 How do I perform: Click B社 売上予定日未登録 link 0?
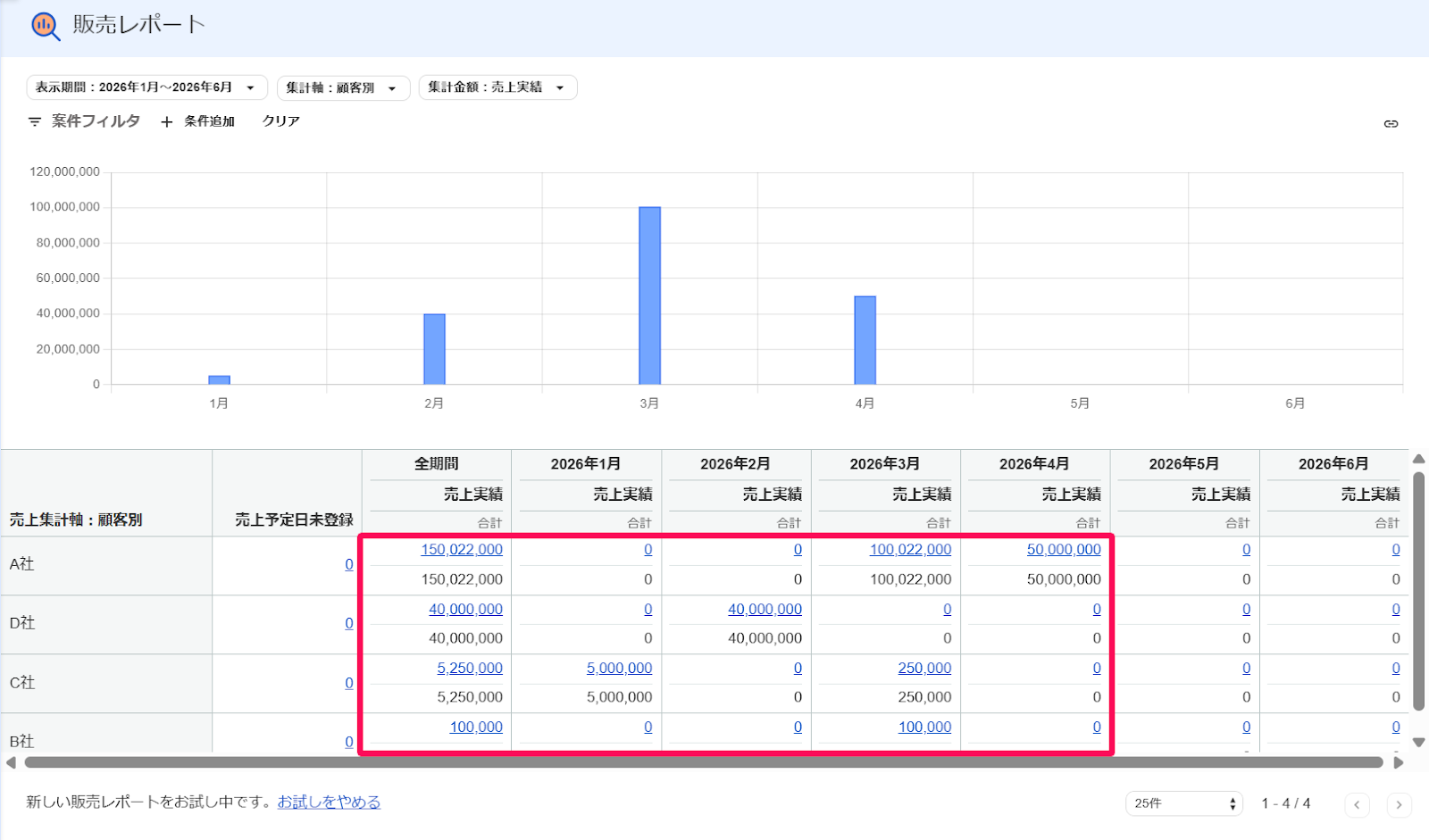349,742
